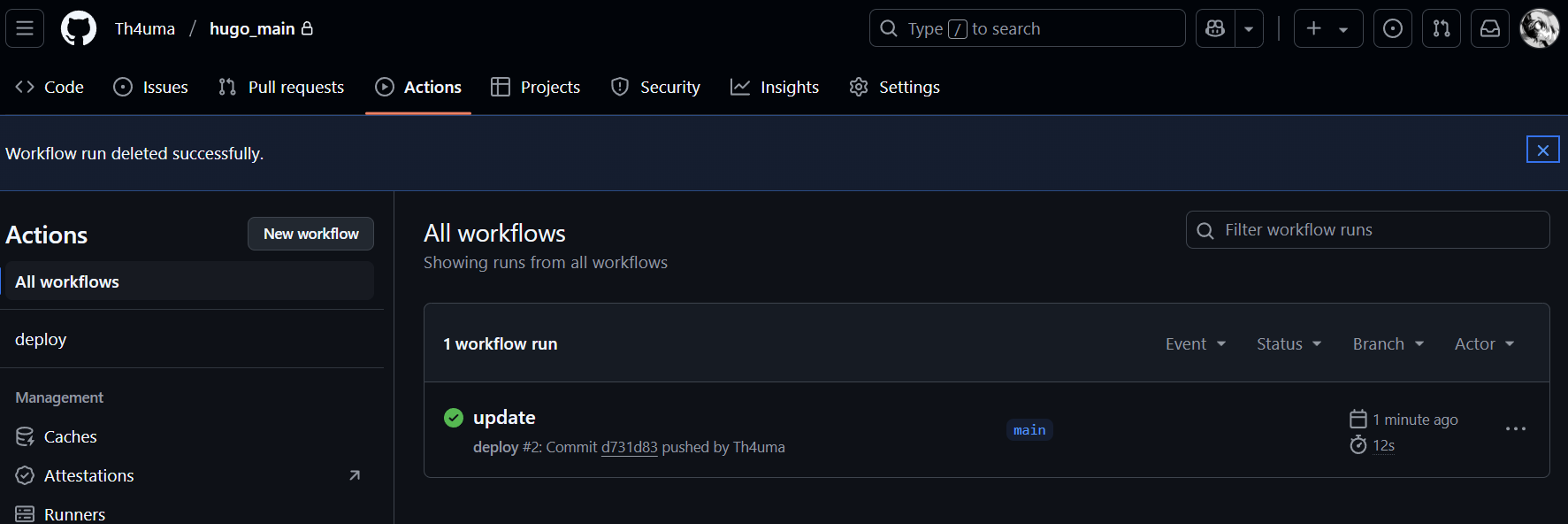The height and width of the screenshot is (524, 1568).
Task: Dismiss the workflow run deleted banner
Action: click(x=1542, y=150)
